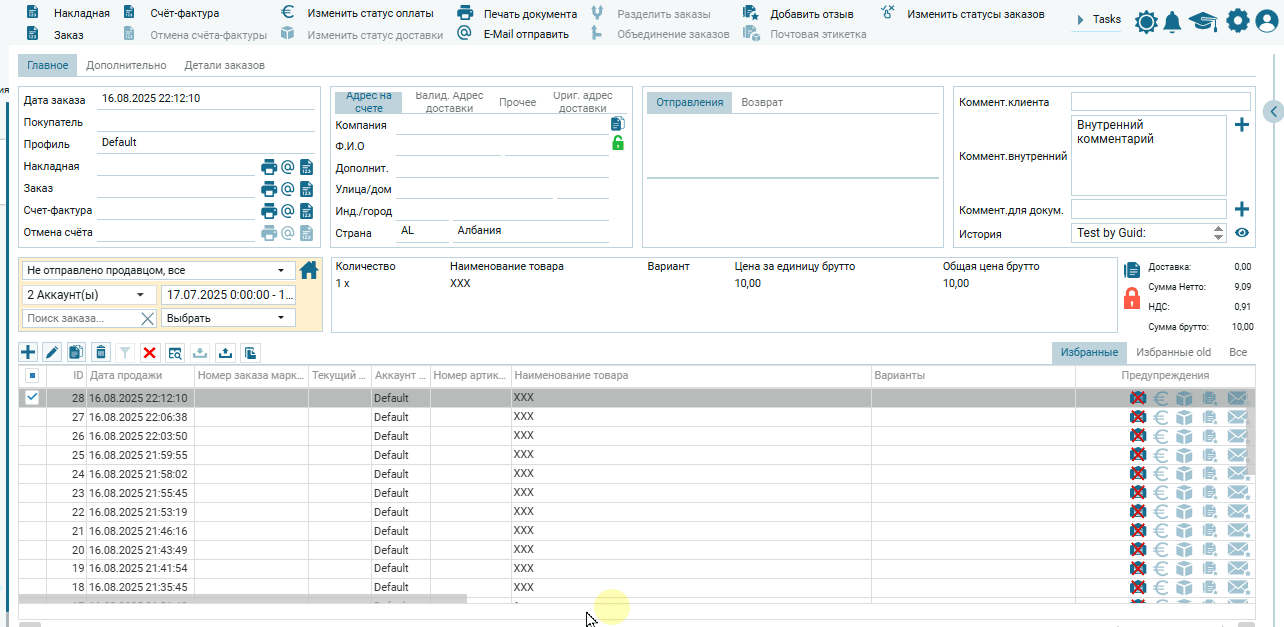Toggle the select-all checkbox in grid header
1284x627 pixels.
point(32,376)
